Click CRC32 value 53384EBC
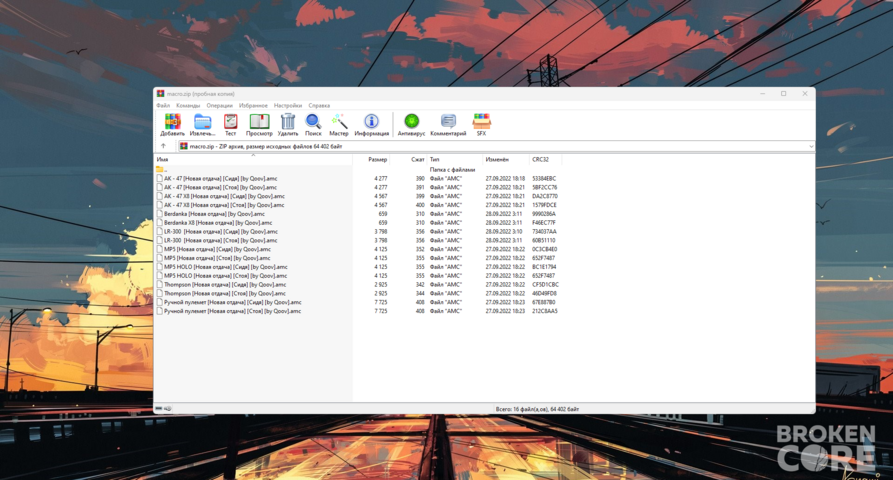Image resolution: width=893 pixels, height=480 pixels. [544, 178]
